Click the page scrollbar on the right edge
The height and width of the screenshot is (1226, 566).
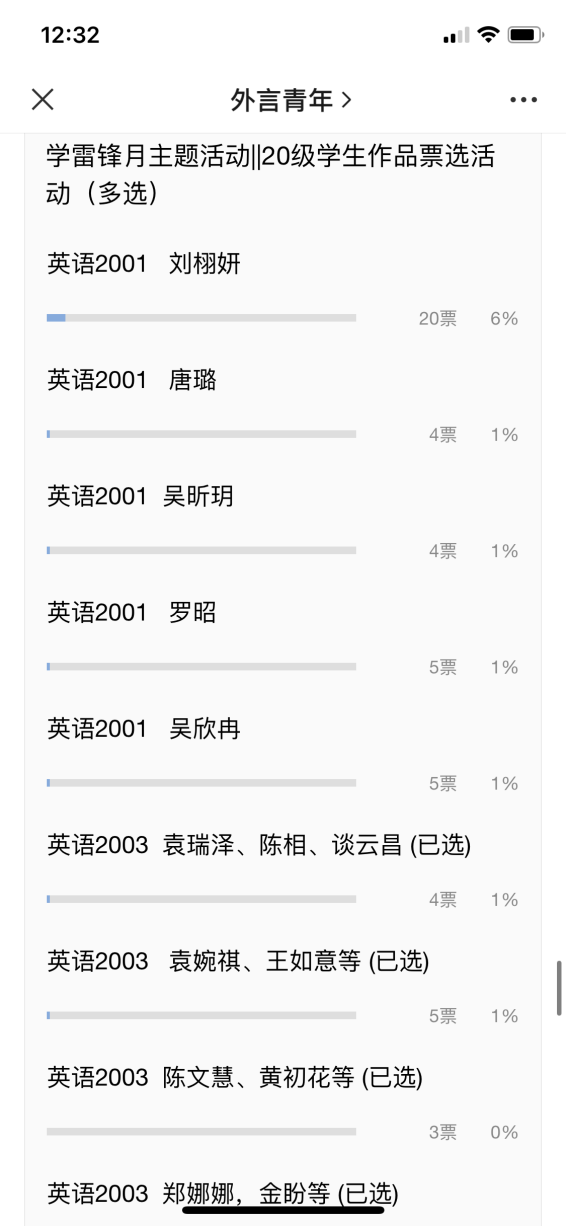click(559, 988)
